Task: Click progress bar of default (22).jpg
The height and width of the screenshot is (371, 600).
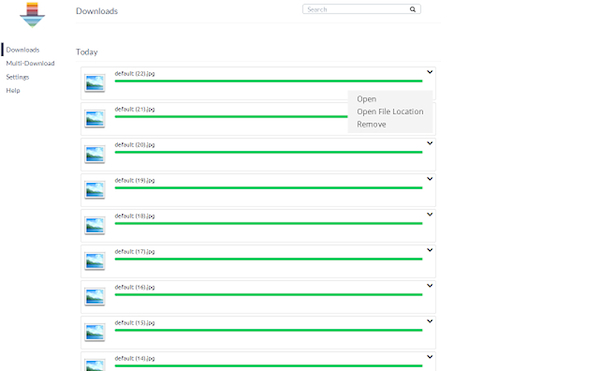Action: pos(269,81)
